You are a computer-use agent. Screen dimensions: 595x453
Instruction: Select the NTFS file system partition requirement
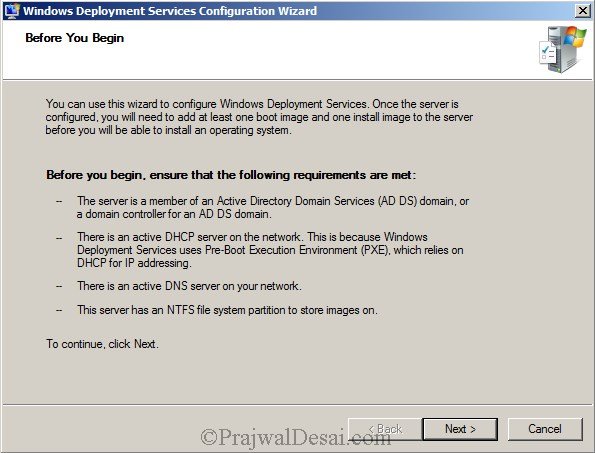pos(227,310)
